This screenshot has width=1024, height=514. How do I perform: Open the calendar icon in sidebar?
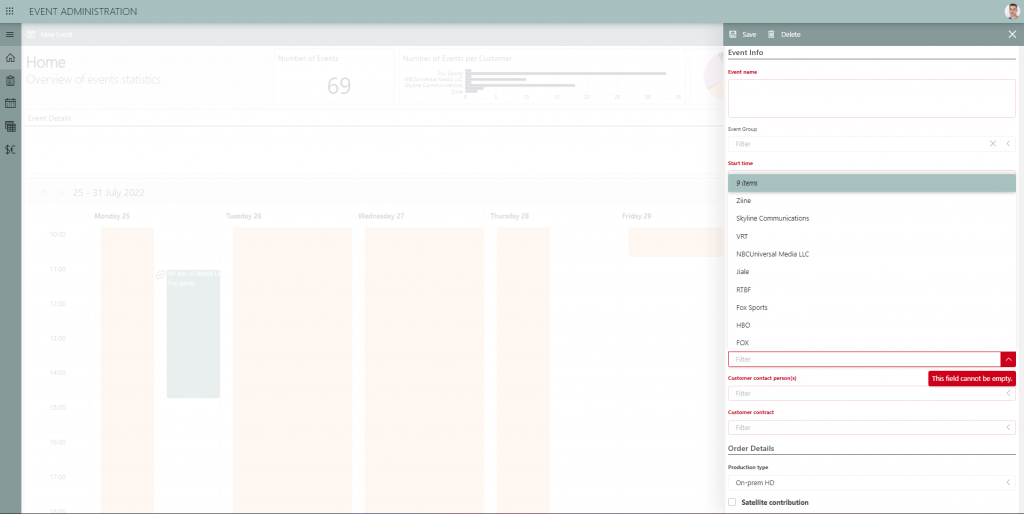tap(10, 103)
